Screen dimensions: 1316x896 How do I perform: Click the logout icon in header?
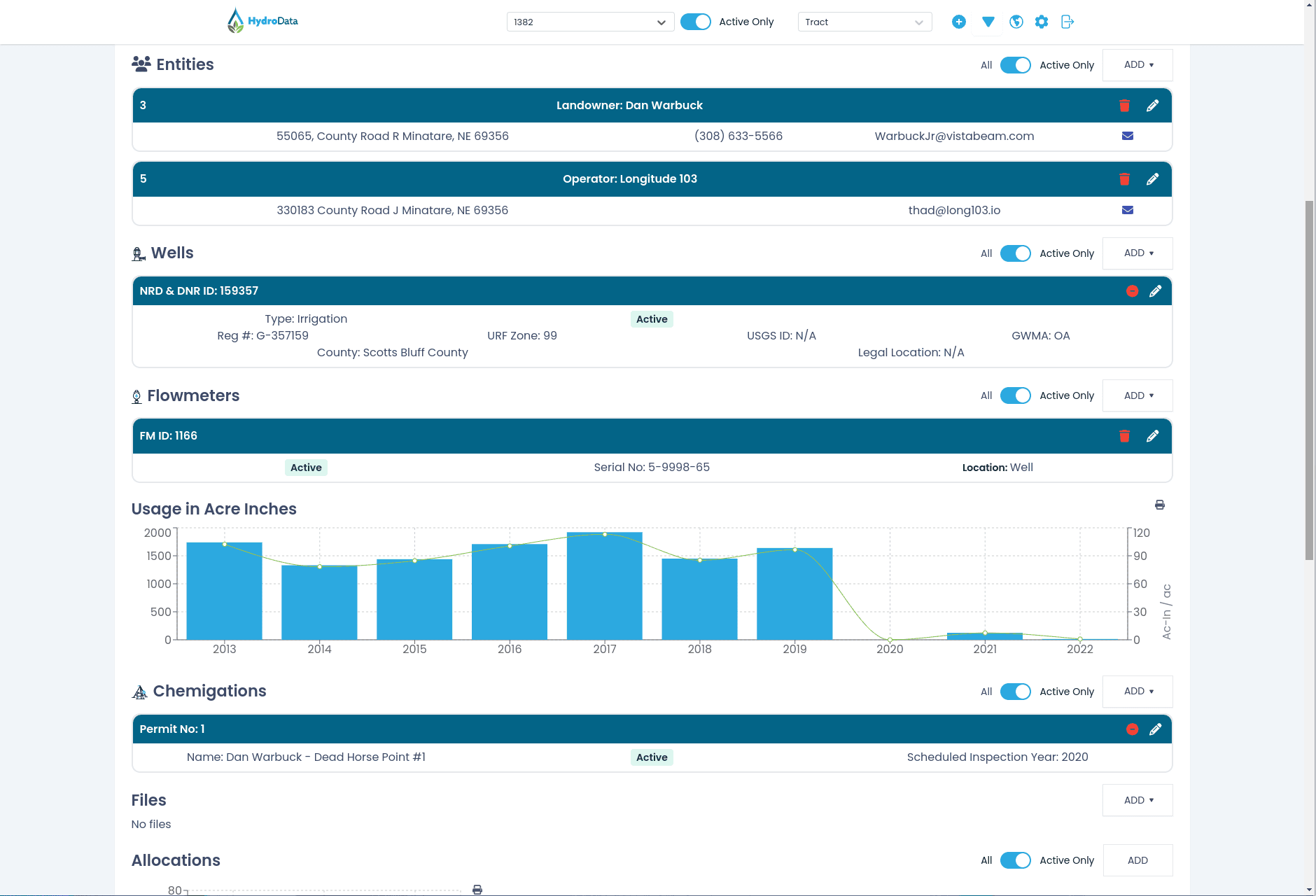(1067, 22)
